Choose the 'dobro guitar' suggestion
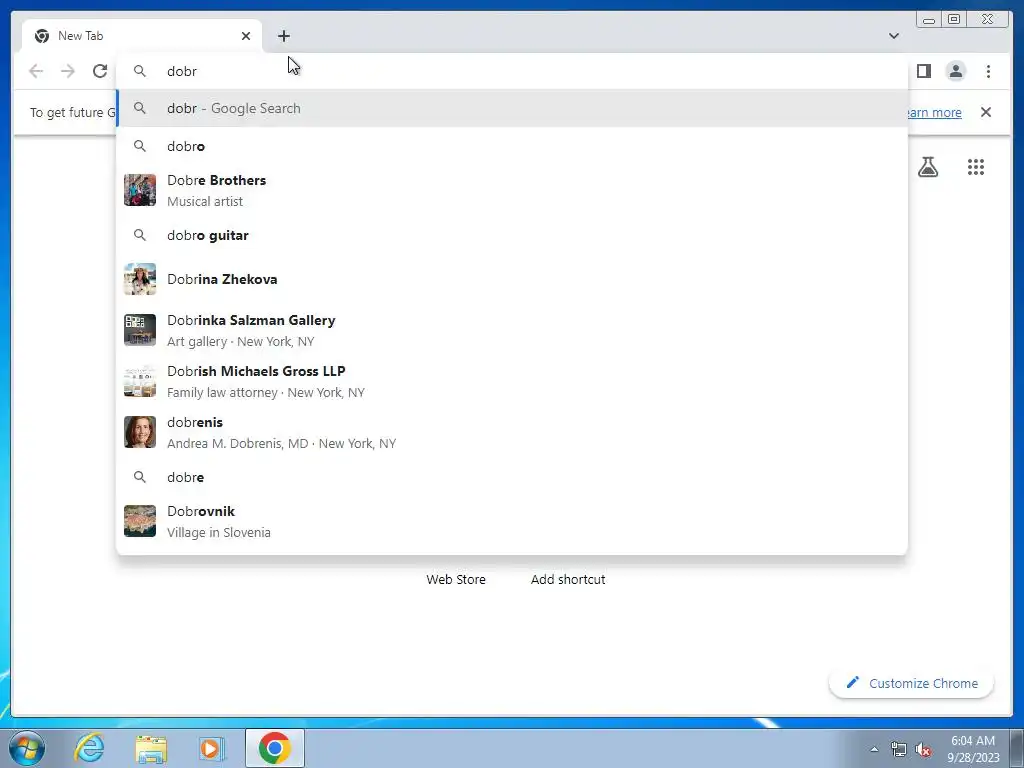 (x=512, y=235)
